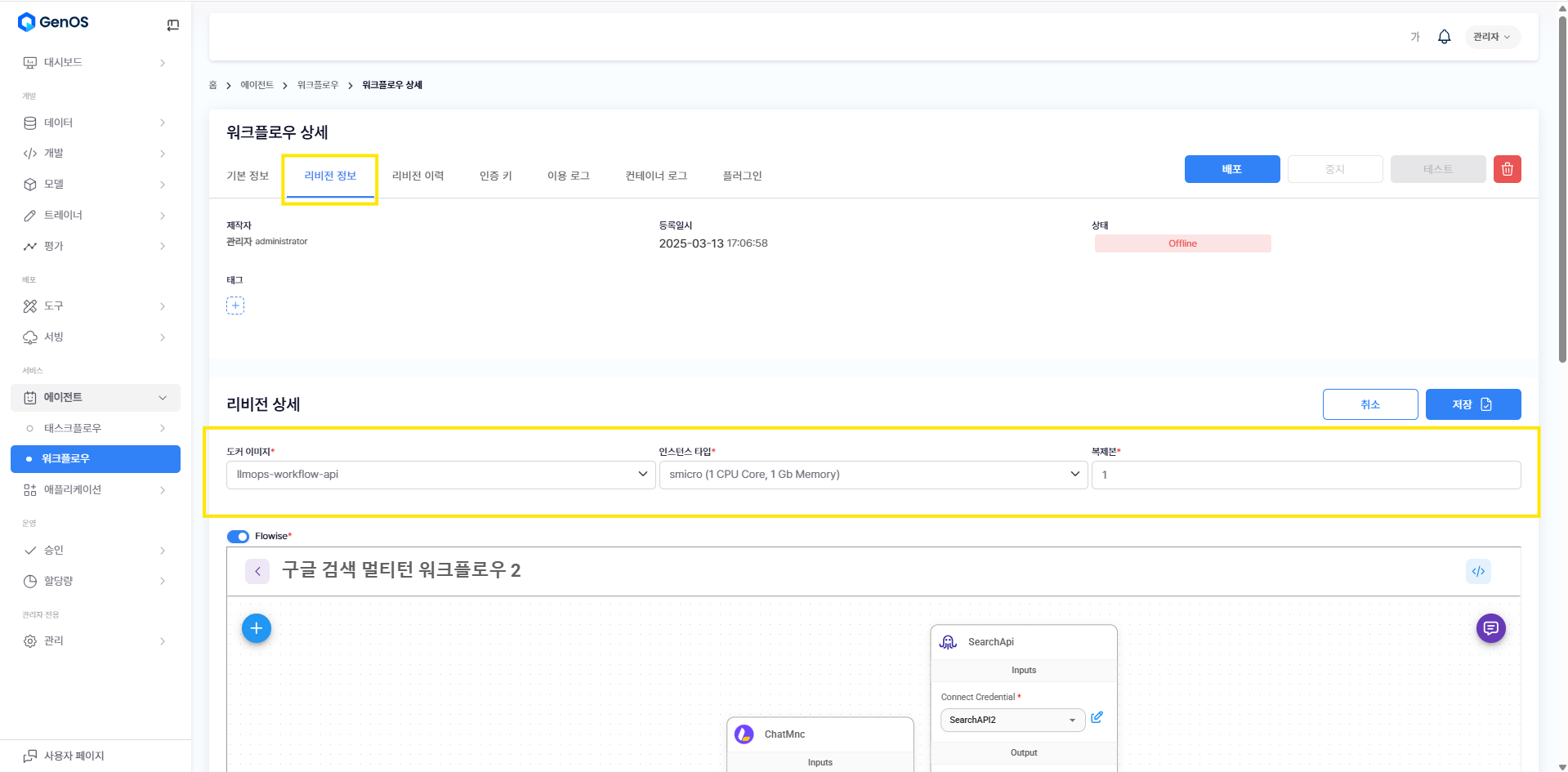Expand the 에이전트 sidebar menu
Image resolution: width=1568 pixels, height=772 pixels.
pos(96,398)
